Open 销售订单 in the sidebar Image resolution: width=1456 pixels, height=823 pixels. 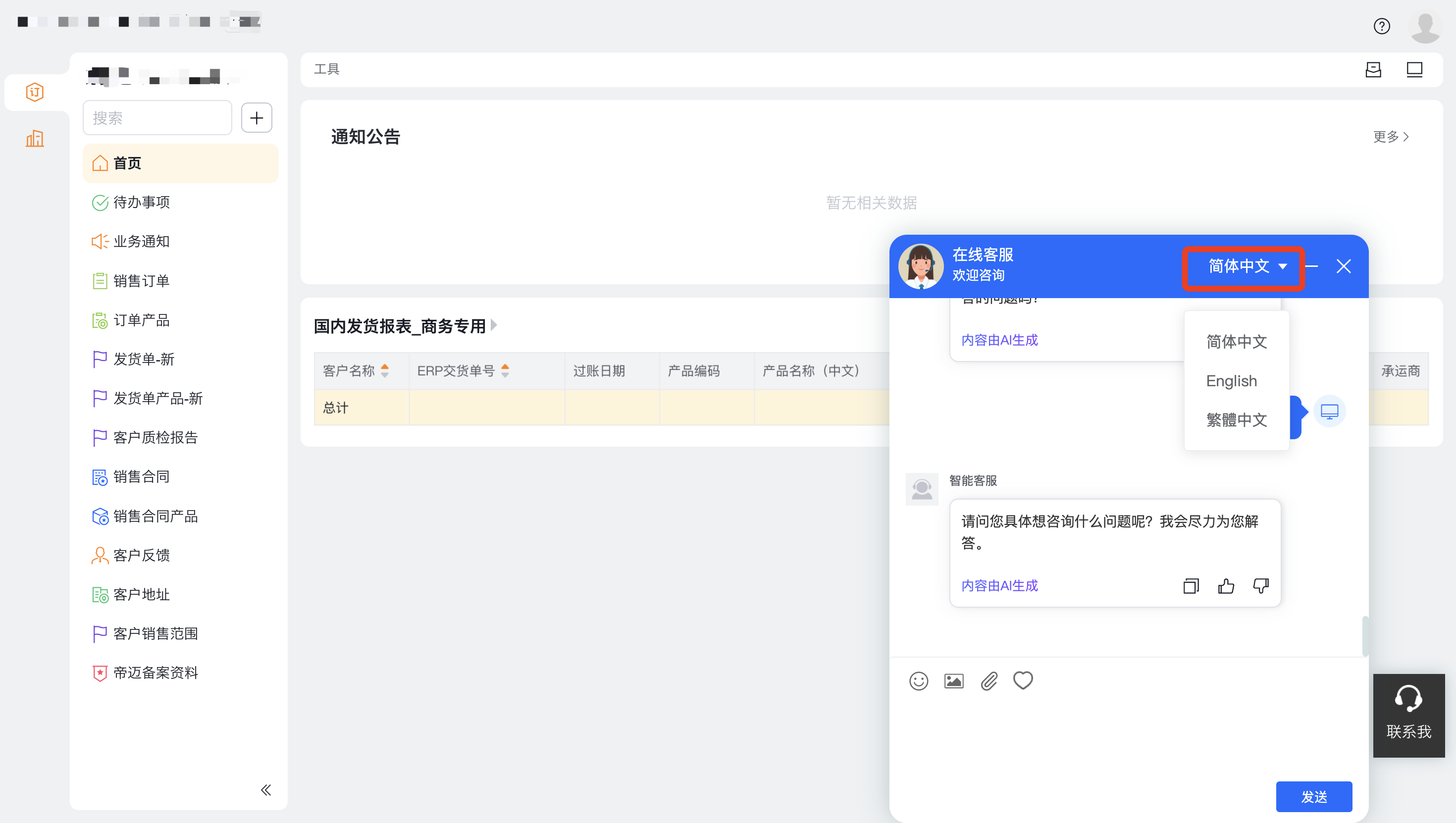(x=141, y=281)
